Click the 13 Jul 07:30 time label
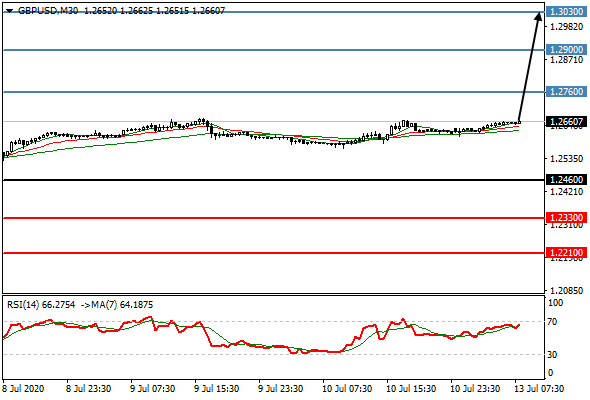This screenshot has width=590, height=400. 539,389
